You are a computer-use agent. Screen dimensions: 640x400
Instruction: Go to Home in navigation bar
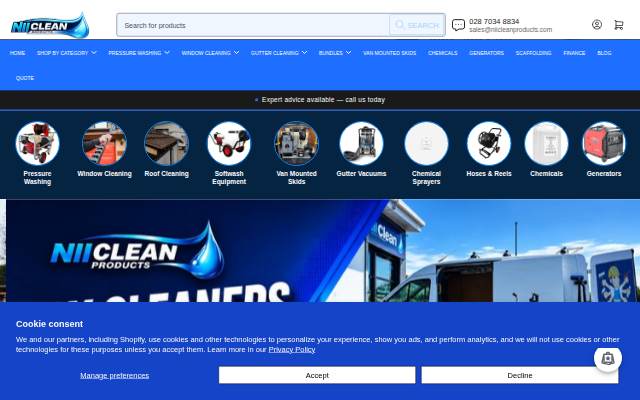click(x=18, y=53)
